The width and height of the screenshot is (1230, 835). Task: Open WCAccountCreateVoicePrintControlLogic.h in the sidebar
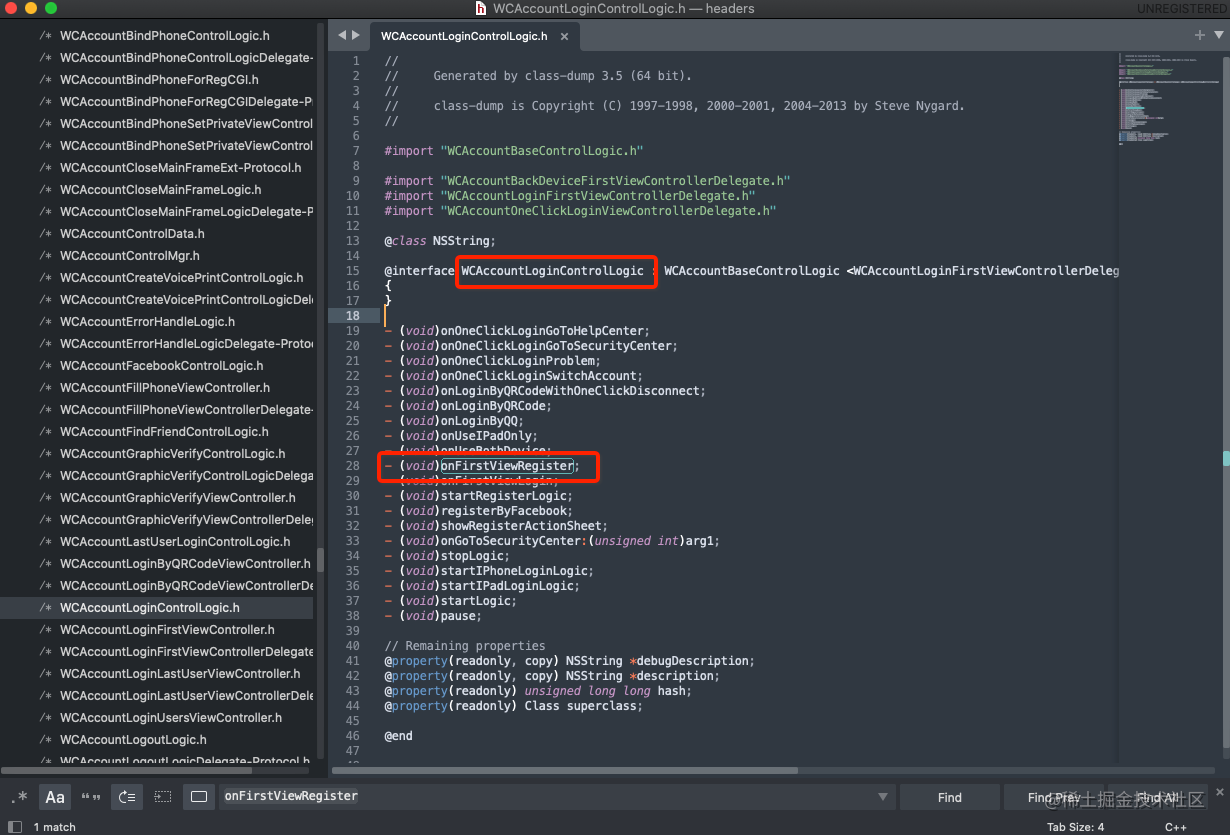[181, 278]
